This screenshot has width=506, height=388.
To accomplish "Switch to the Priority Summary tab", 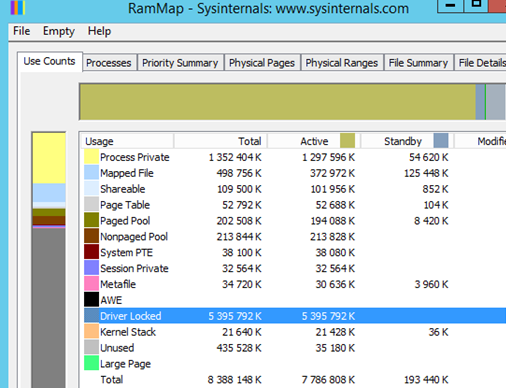I will tap(180, 63).
